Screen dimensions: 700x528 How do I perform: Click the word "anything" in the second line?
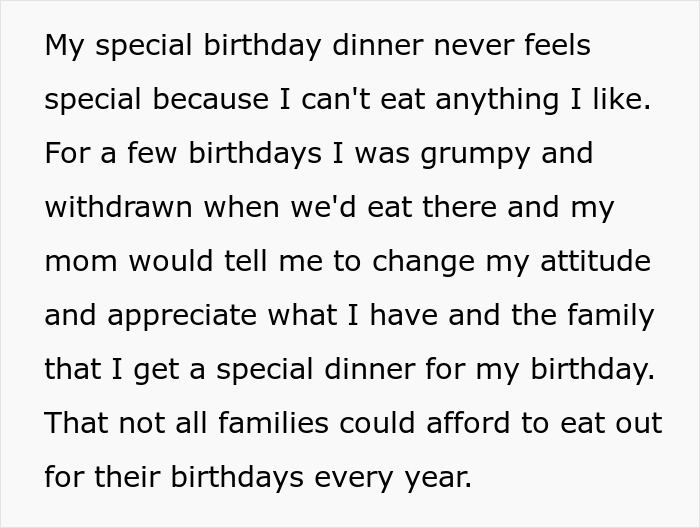point(497,100)
